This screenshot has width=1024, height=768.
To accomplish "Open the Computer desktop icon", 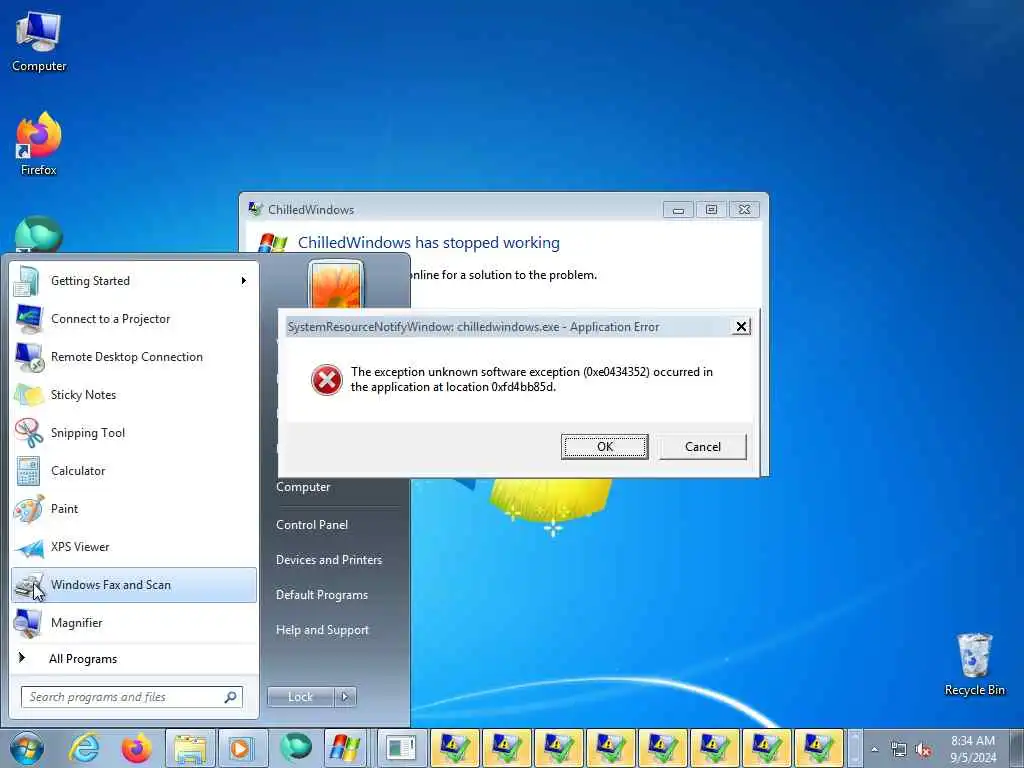I will tap(39, 40).
